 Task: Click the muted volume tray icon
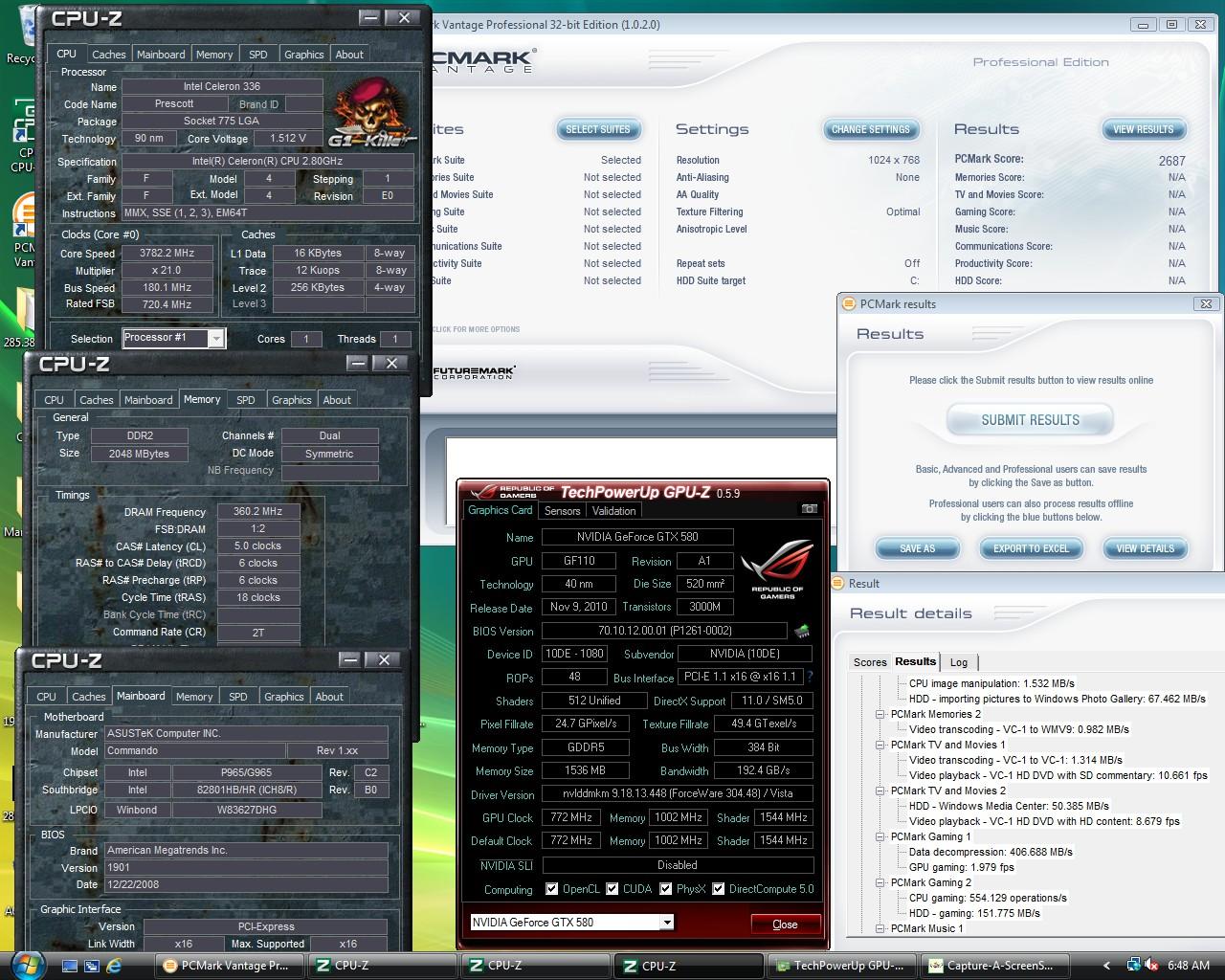click(x=1151, y=966)
